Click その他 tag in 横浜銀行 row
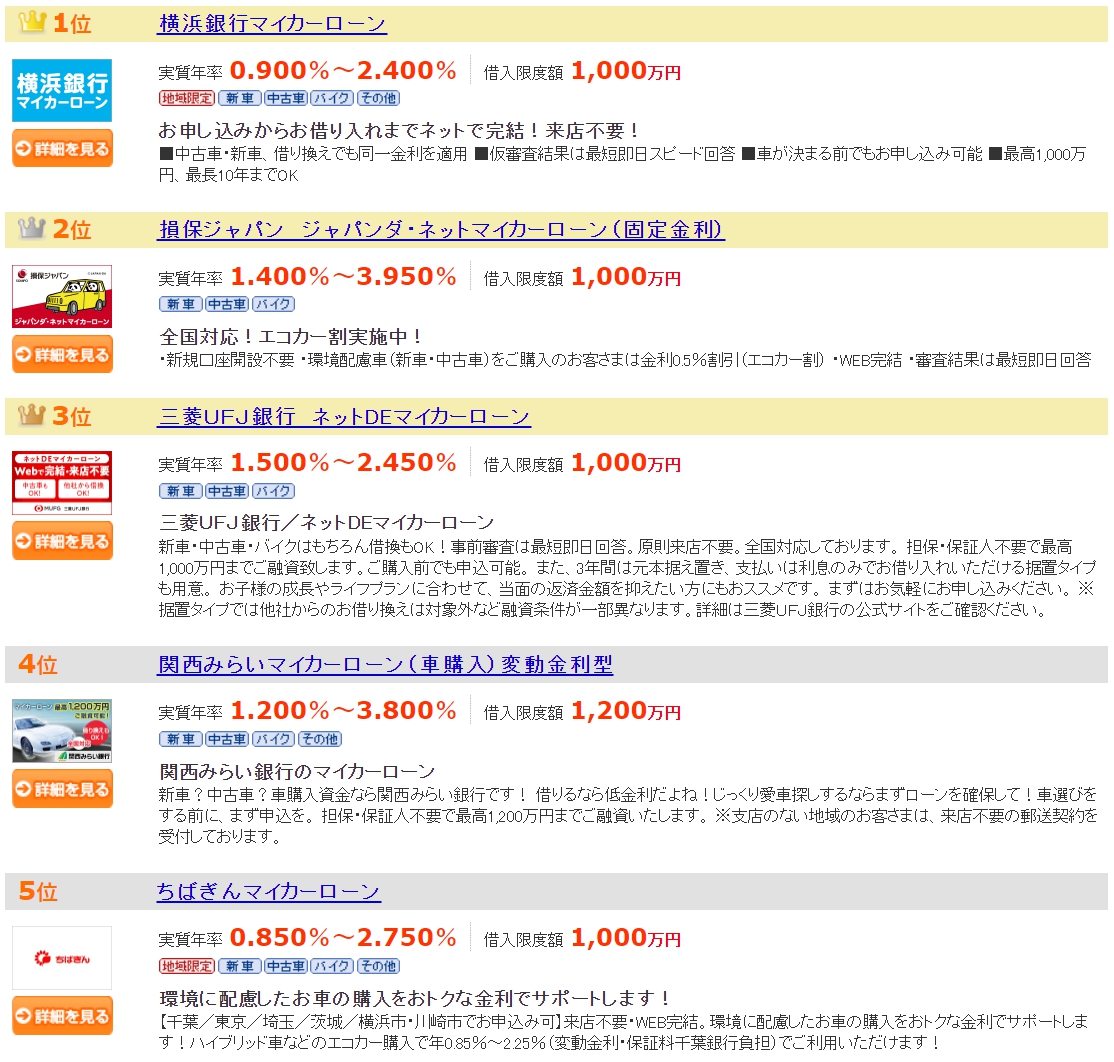This screenshot has width=1114, height=1062. pos(378,98)
